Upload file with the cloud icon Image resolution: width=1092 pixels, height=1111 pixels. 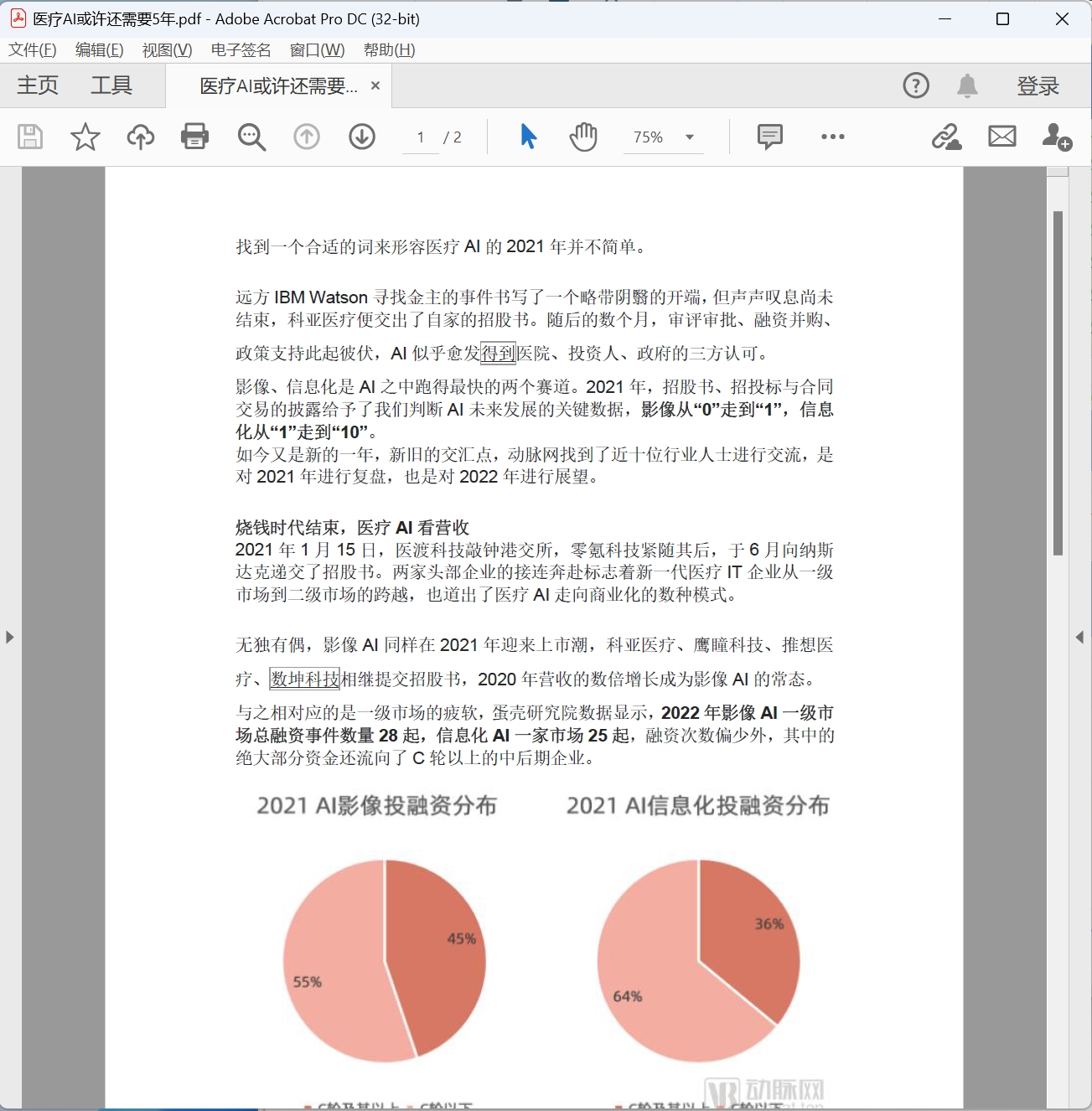[141, 137]
